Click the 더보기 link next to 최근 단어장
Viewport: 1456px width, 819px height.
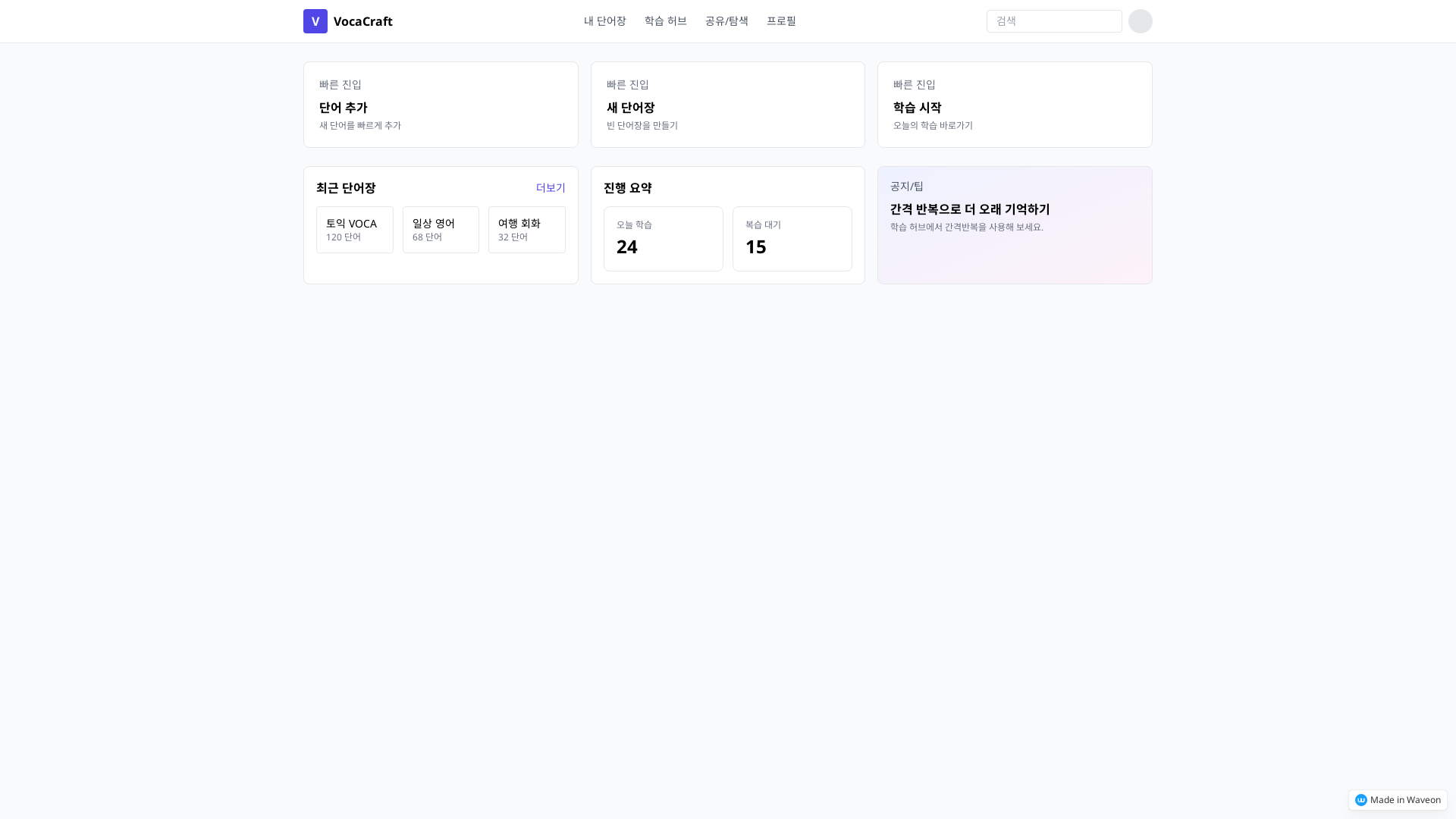click(x=551, y=187)
